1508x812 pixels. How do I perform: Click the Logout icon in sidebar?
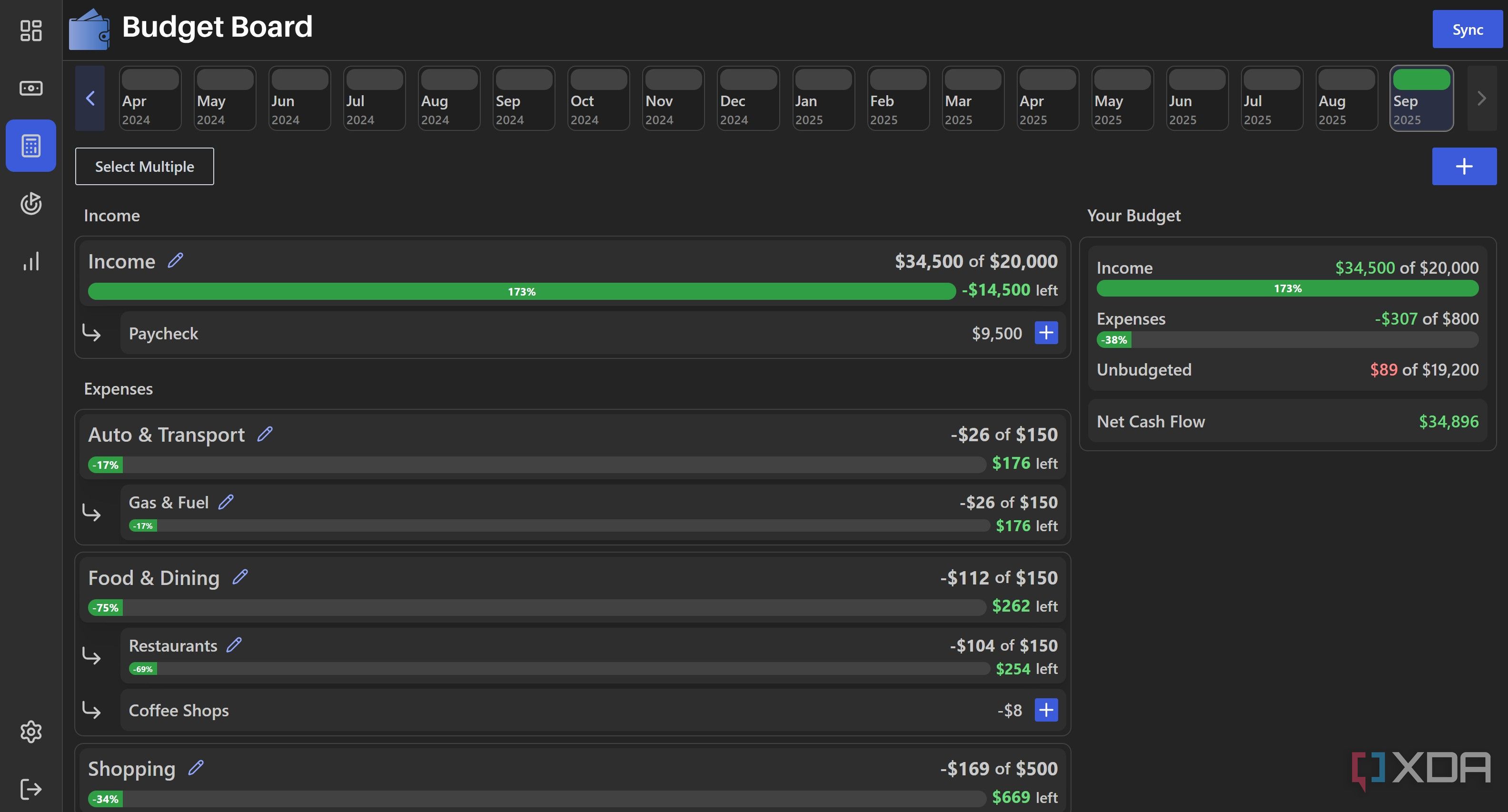tap(31, 789)
